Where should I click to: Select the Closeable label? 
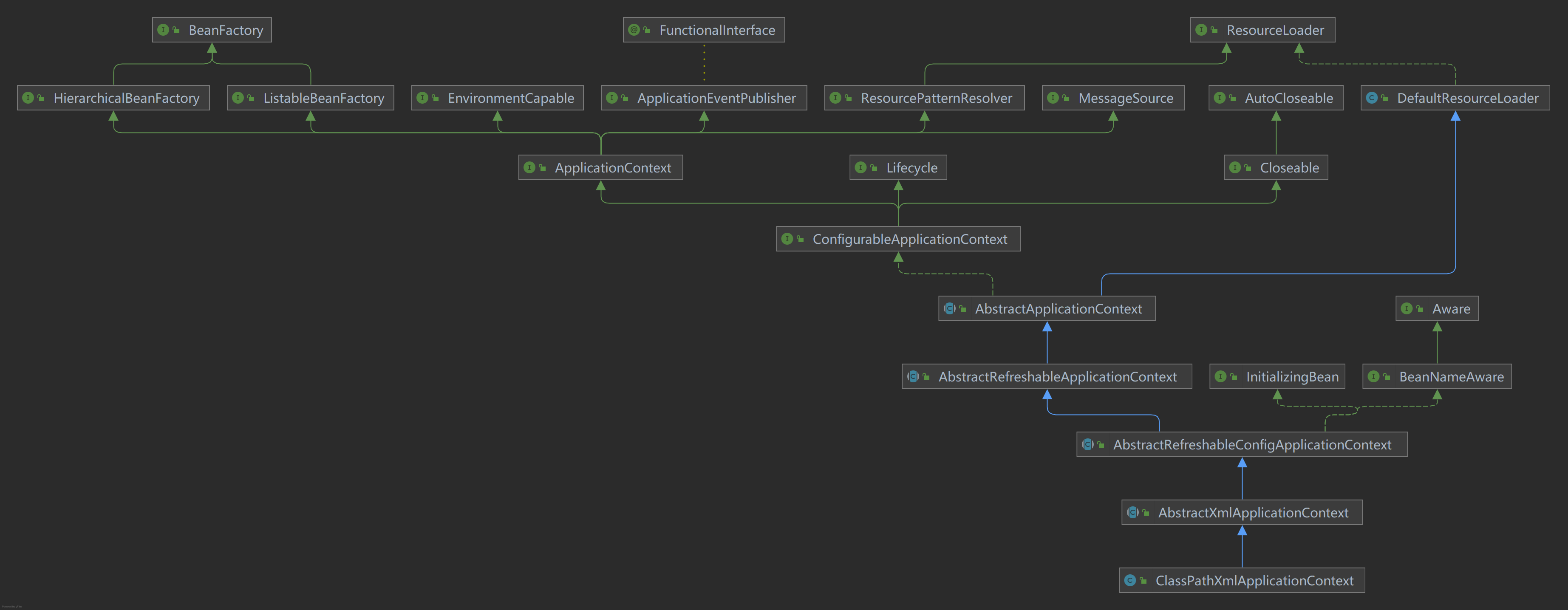click(x=1289, y=168)
